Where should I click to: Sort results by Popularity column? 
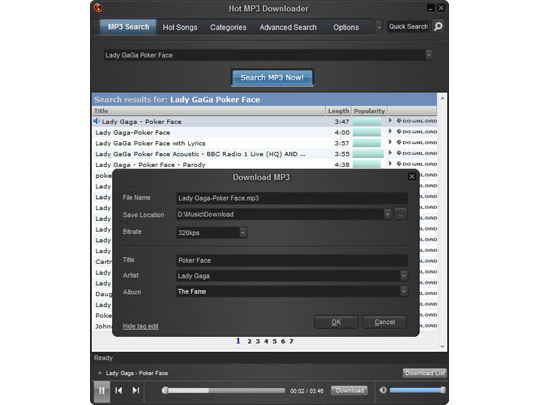tap(369, 111)
